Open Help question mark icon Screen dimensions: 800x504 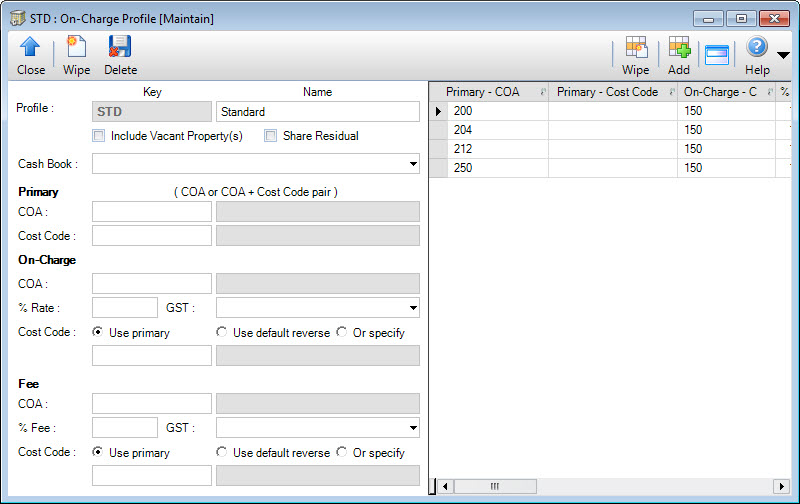click(757, 47)
